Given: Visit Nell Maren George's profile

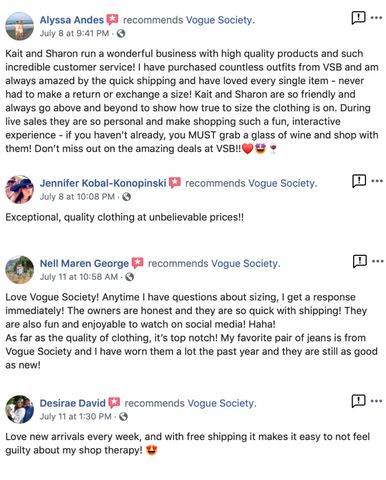Looking at the screenshot, I should coord(84,264).
